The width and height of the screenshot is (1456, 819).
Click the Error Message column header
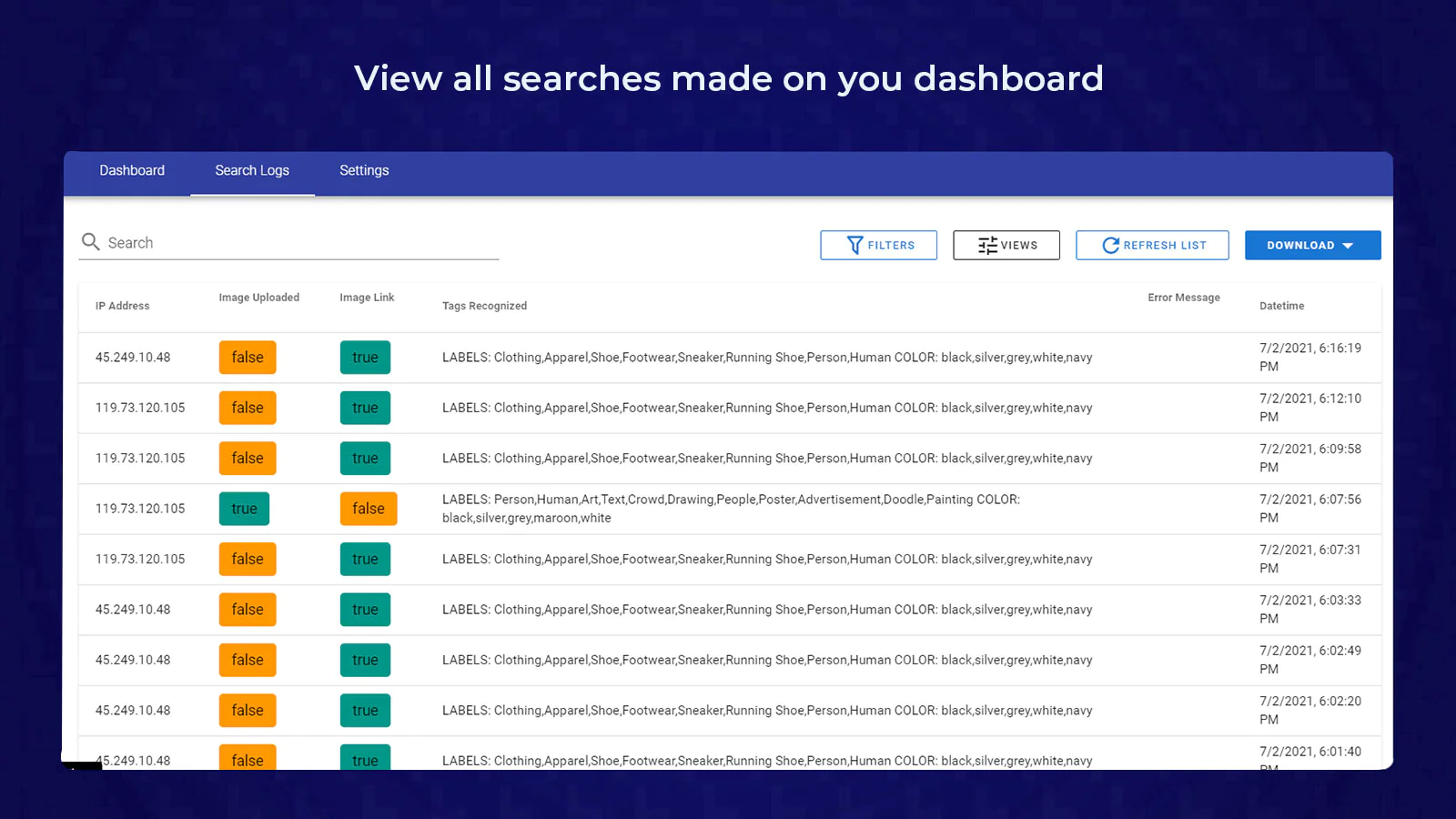tap(1183, 298)
